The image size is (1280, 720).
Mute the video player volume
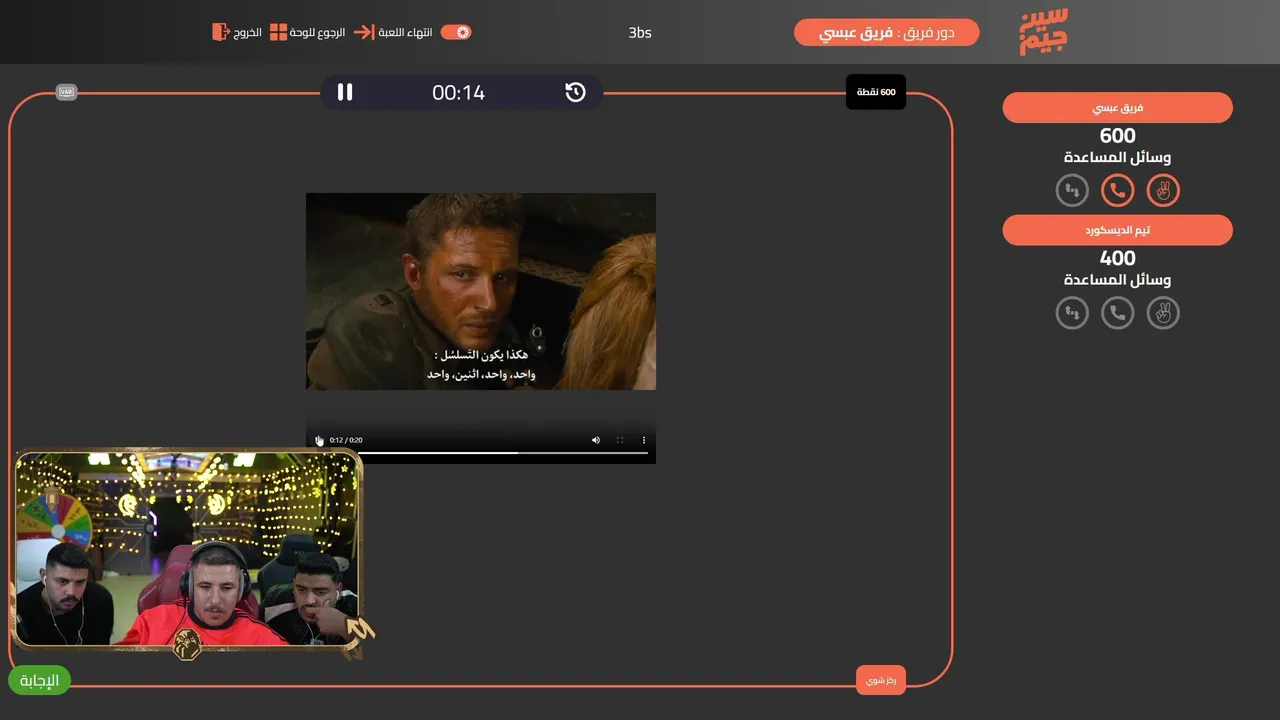tap(596, 440)
